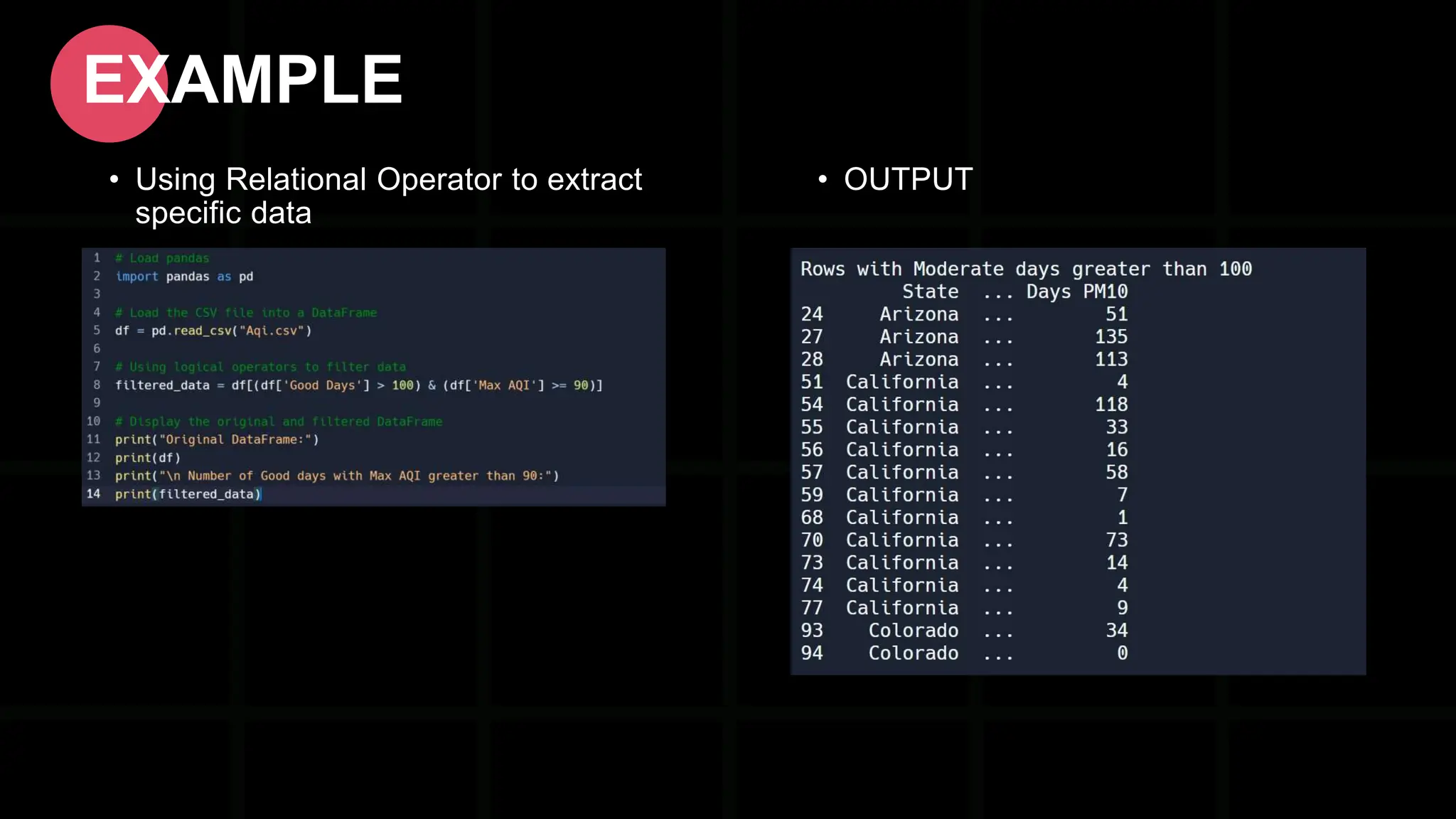Click output row 94 Colorado value 0

(x=1122, y=653)
